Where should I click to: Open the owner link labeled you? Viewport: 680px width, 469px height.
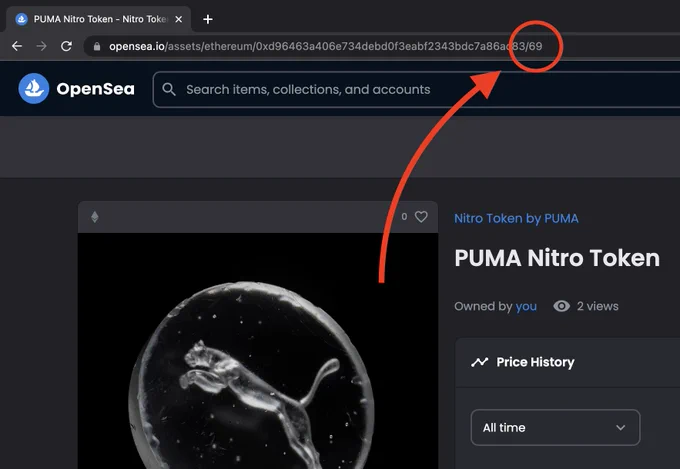point(526,306)
